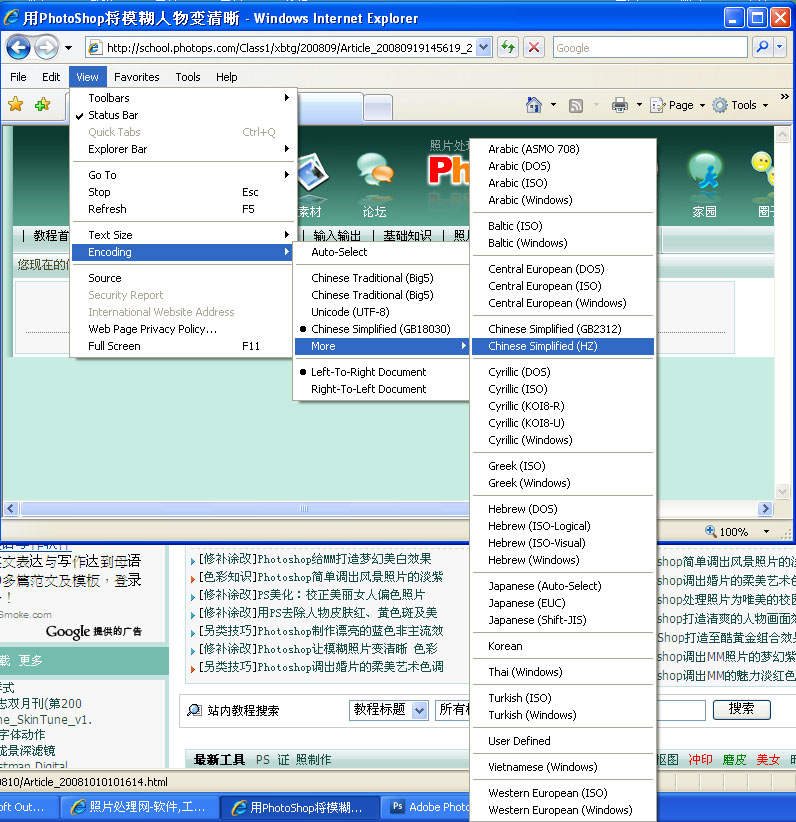
Task: Select Chinese Simplified (HZ) encoding
Action: [563, 346]
